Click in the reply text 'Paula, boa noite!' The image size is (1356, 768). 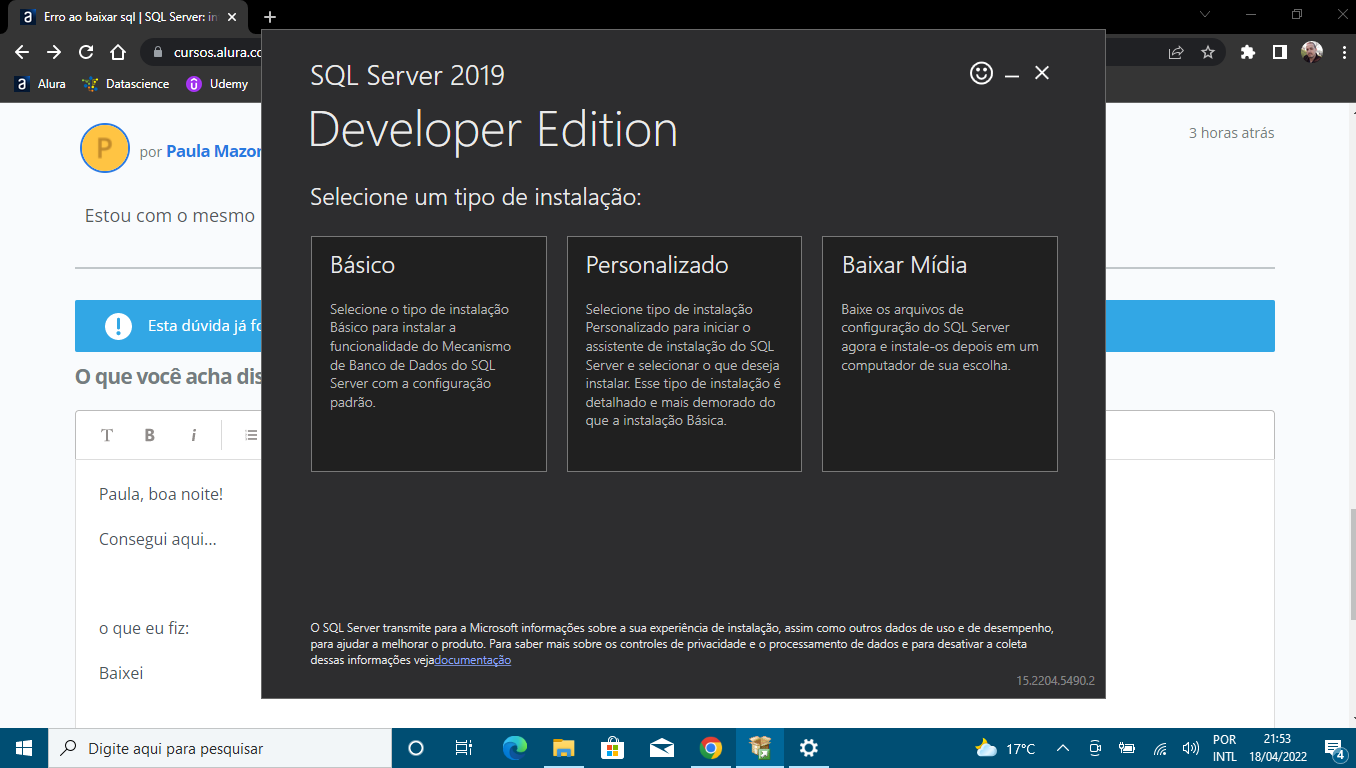pos(161,494)
